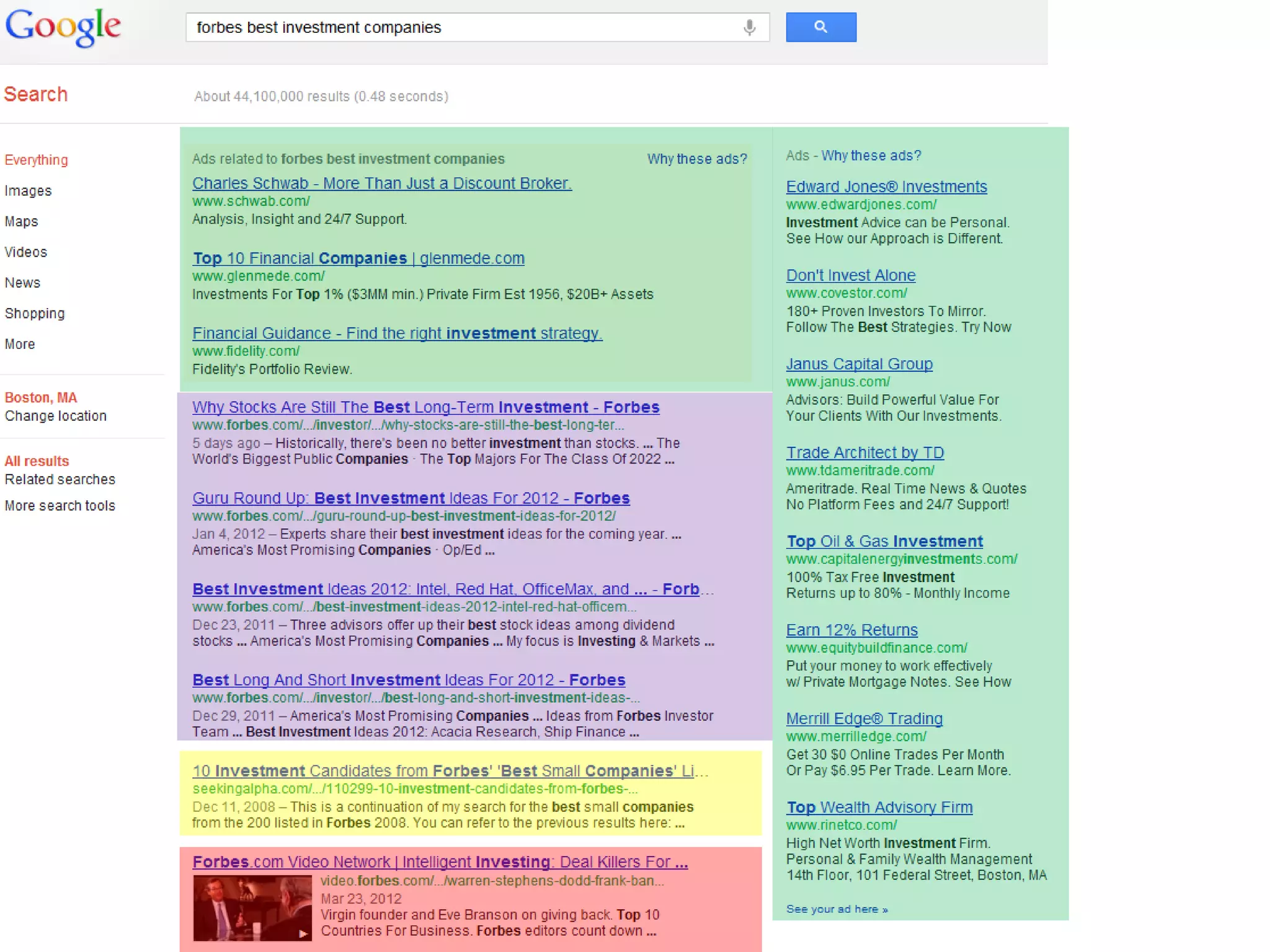Open the Edward Jones Investments ad
The height and width of the screenshot is (952, 1270).
coord(886,187)
